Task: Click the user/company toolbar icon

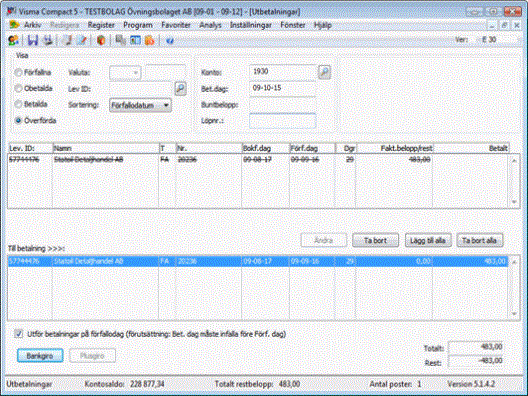Action: tap(13, 40)
